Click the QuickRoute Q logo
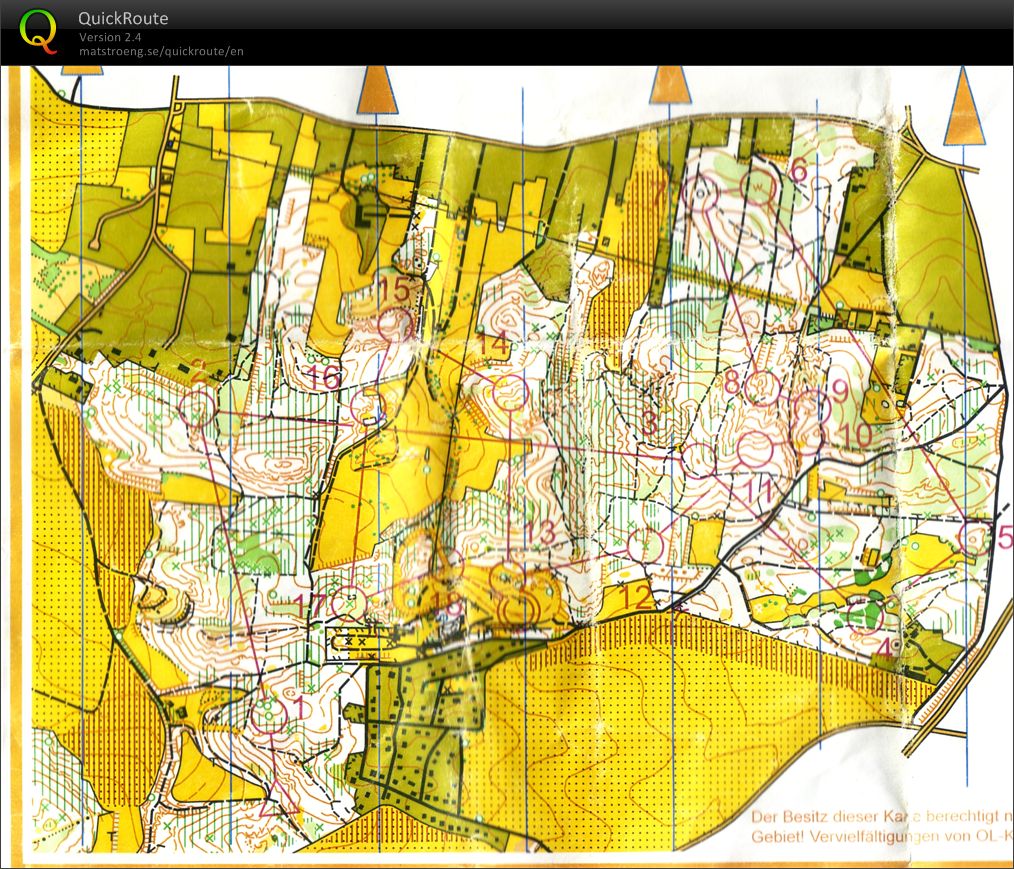Viewport: 1014px width, 869px height. tap(39, 30)
